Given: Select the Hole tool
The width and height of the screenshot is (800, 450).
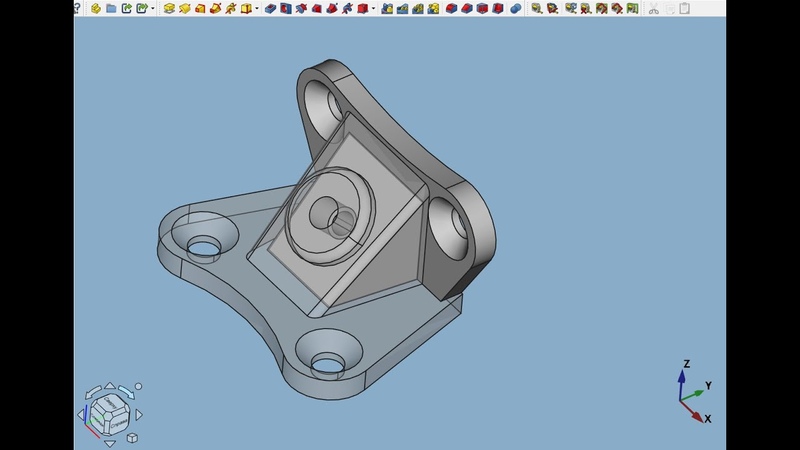Looking at the screenshot, I should coord(286,8).
